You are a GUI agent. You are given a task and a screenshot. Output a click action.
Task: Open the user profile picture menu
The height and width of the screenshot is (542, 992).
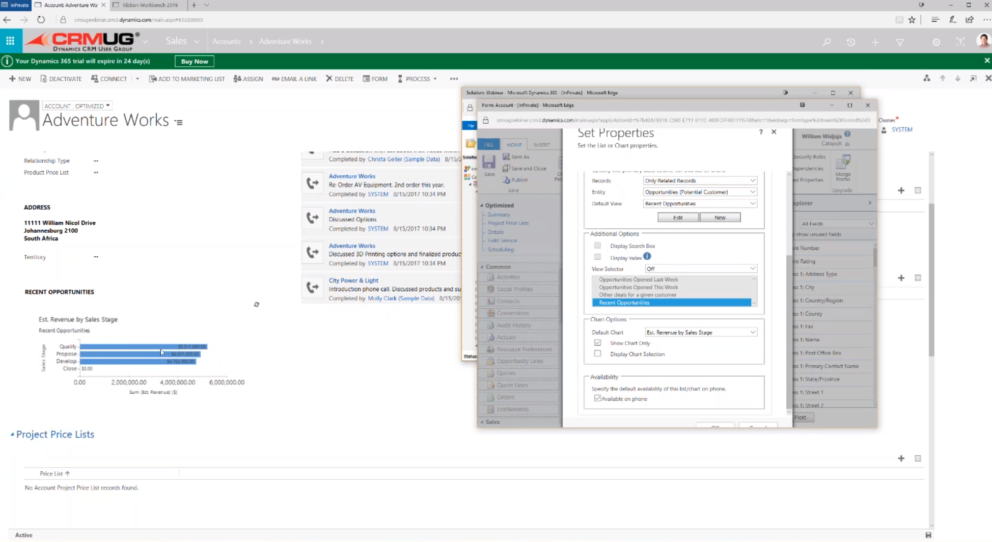point(983,41)
